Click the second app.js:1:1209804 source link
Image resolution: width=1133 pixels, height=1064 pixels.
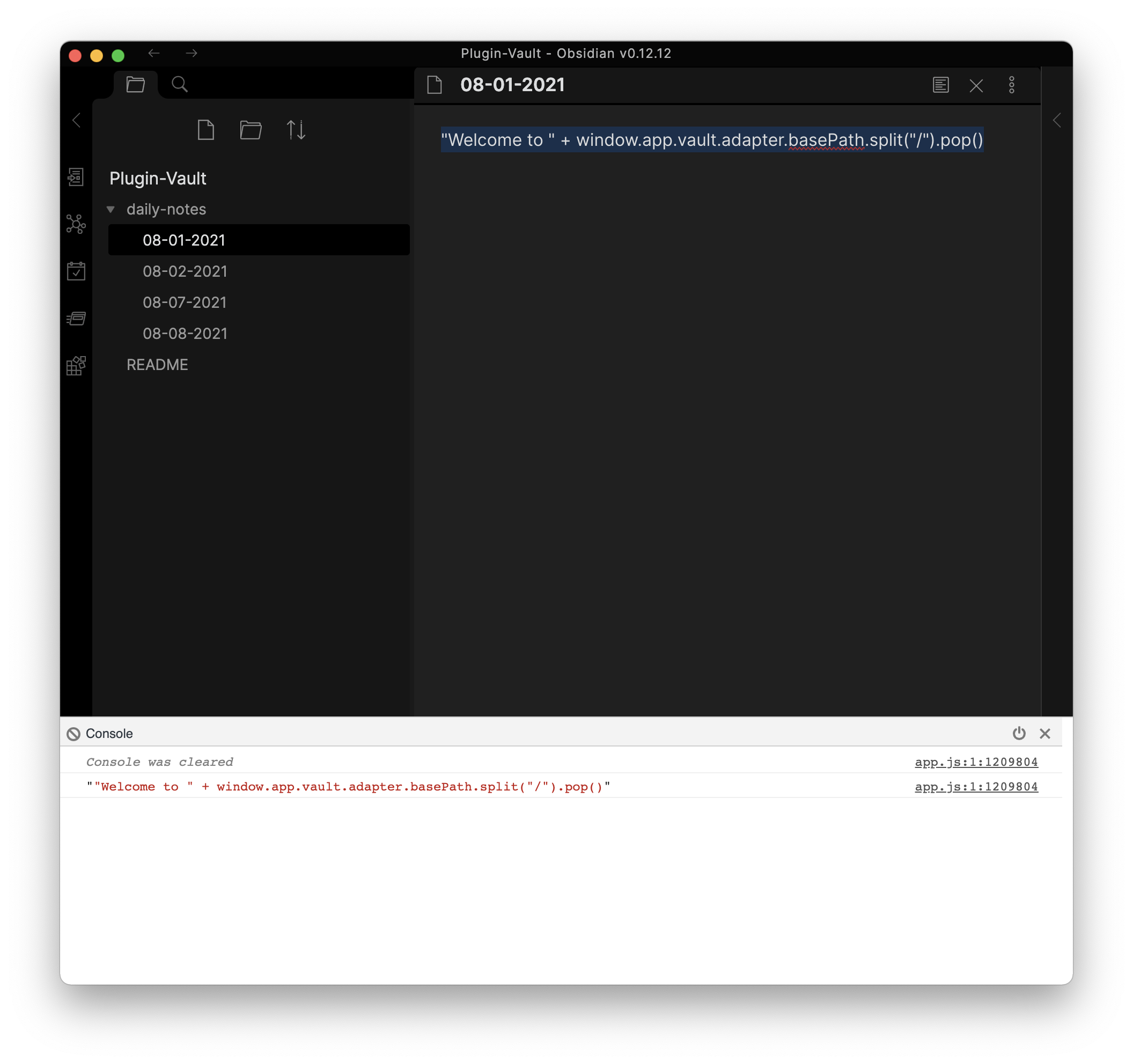976,787
